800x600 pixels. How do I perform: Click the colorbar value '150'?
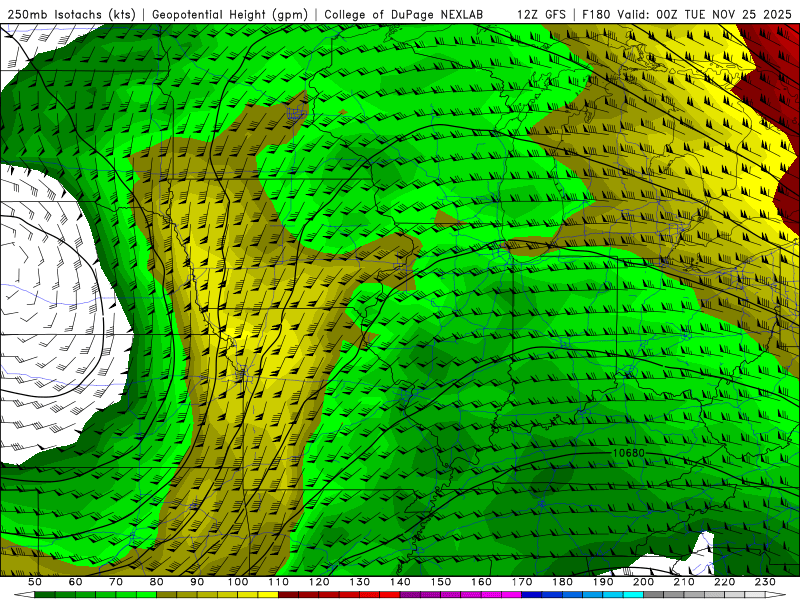point(441,582)
